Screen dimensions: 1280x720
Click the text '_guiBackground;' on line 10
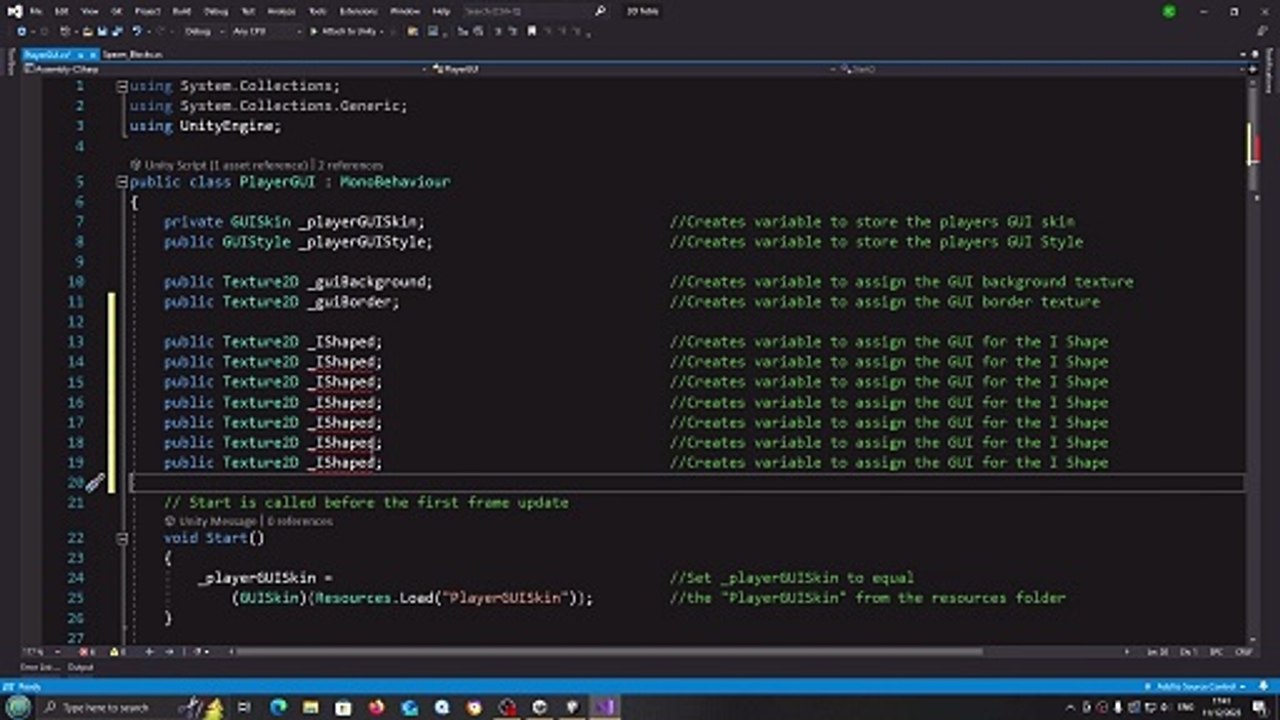[370, 282]
